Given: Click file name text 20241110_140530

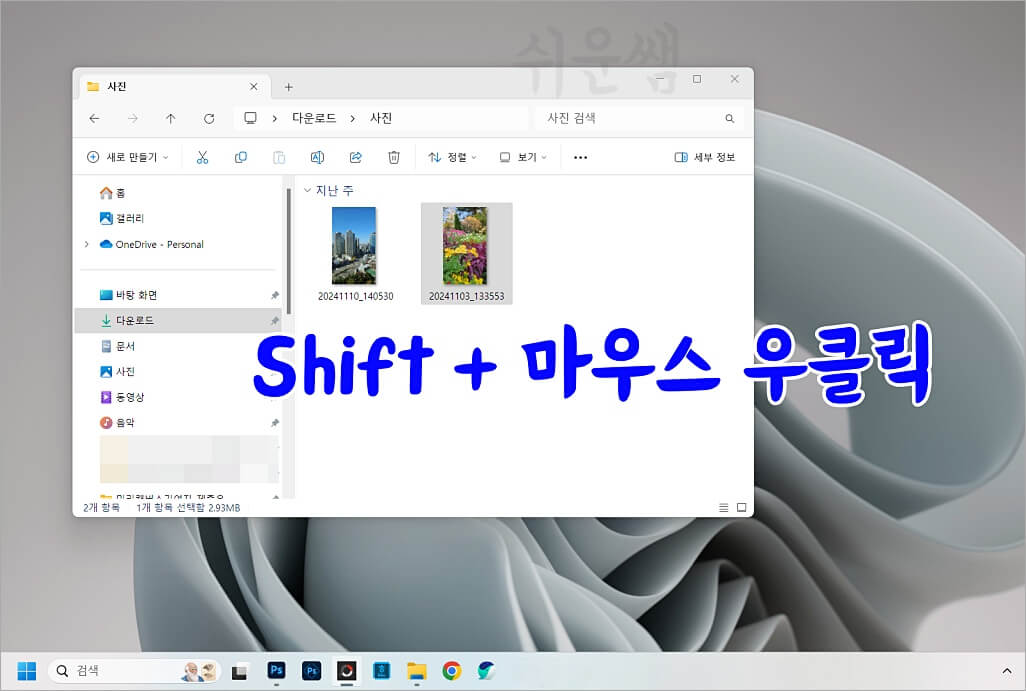Looking at the screenshot, I should tap(355, 296).
